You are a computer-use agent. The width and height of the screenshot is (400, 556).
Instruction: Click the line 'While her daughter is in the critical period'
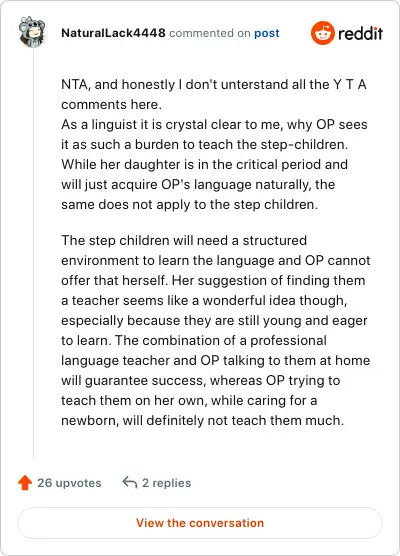[x=204, y=165]
